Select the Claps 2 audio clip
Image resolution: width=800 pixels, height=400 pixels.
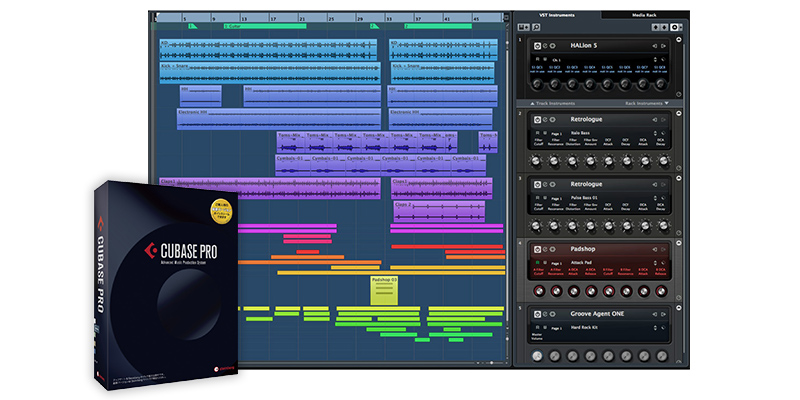pos(439,212)
